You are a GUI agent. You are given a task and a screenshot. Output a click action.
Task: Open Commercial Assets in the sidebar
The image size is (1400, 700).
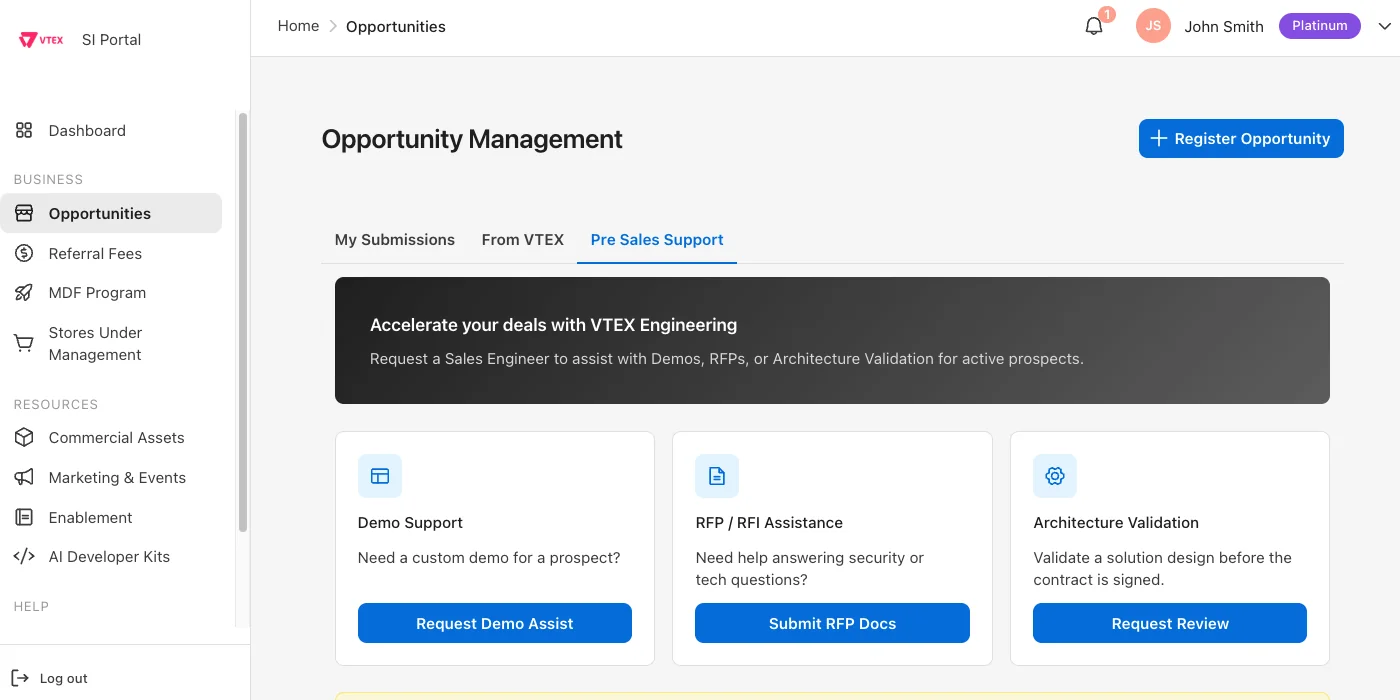click(111, 437)
